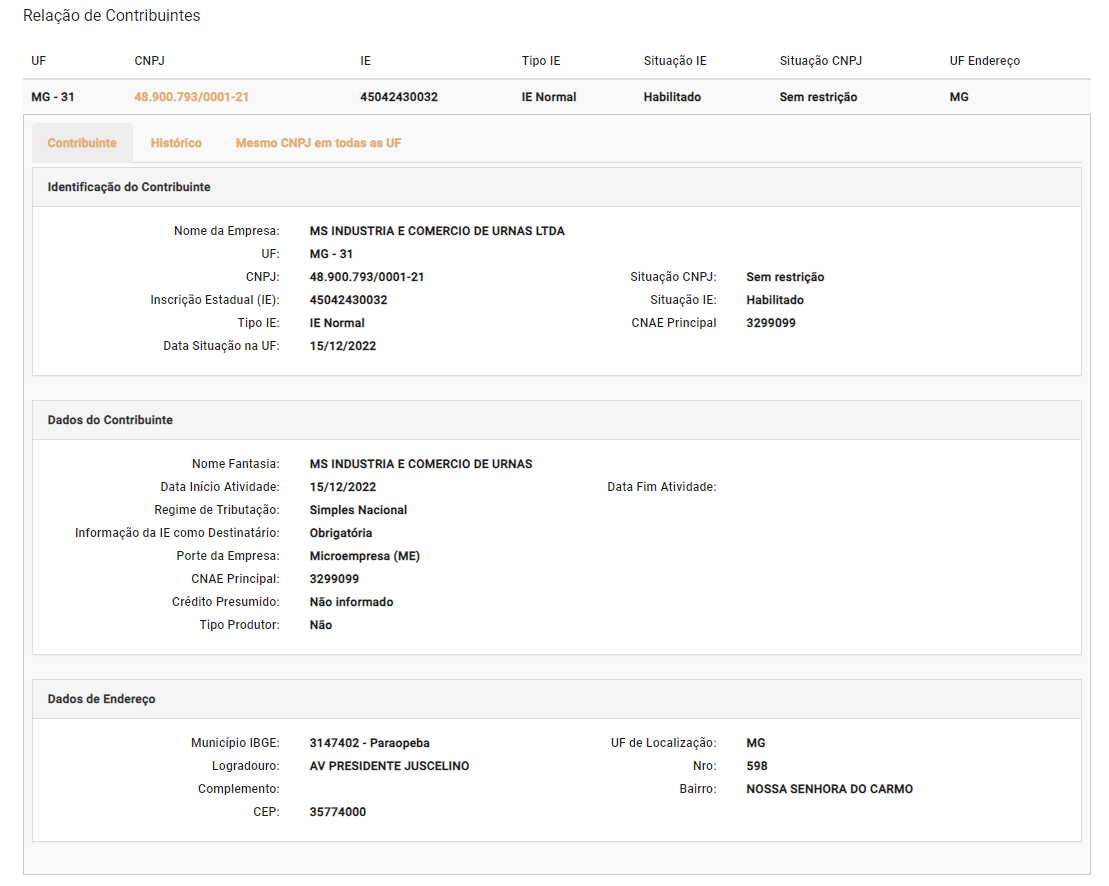Screen dimensions: 1109x886
Task: Click the Dados de Endereço section header
Action: coord(101,699)
